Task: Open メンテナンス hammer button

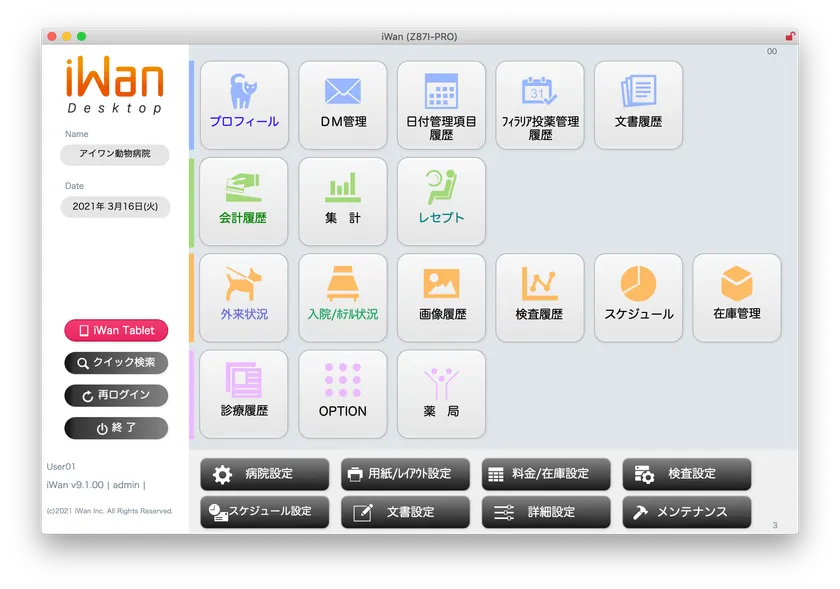Action: coord(687,512)
